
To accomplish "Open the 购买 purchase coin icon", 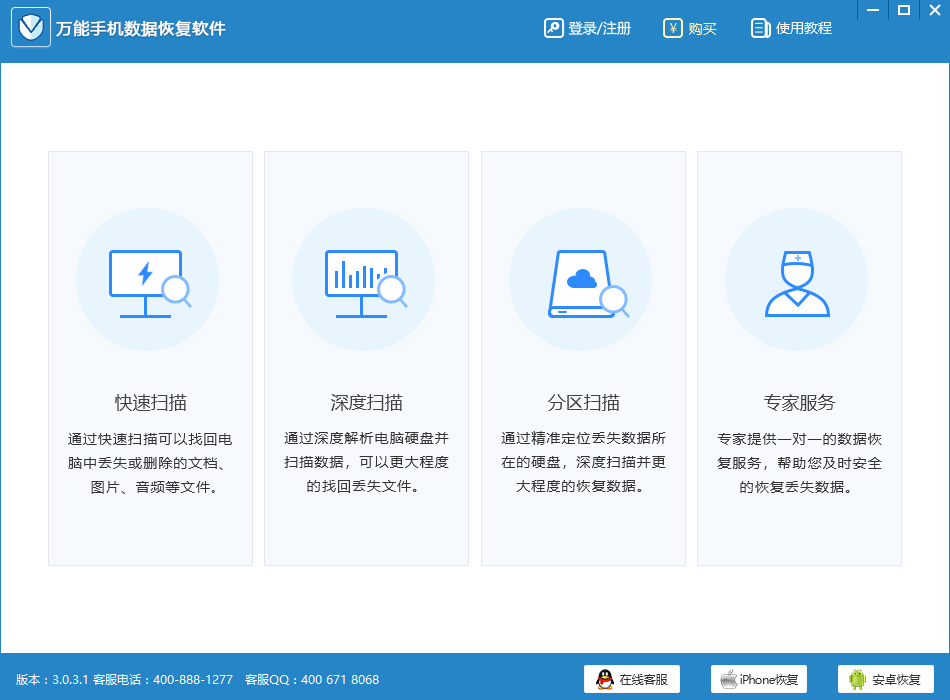I will click(671, 27).
